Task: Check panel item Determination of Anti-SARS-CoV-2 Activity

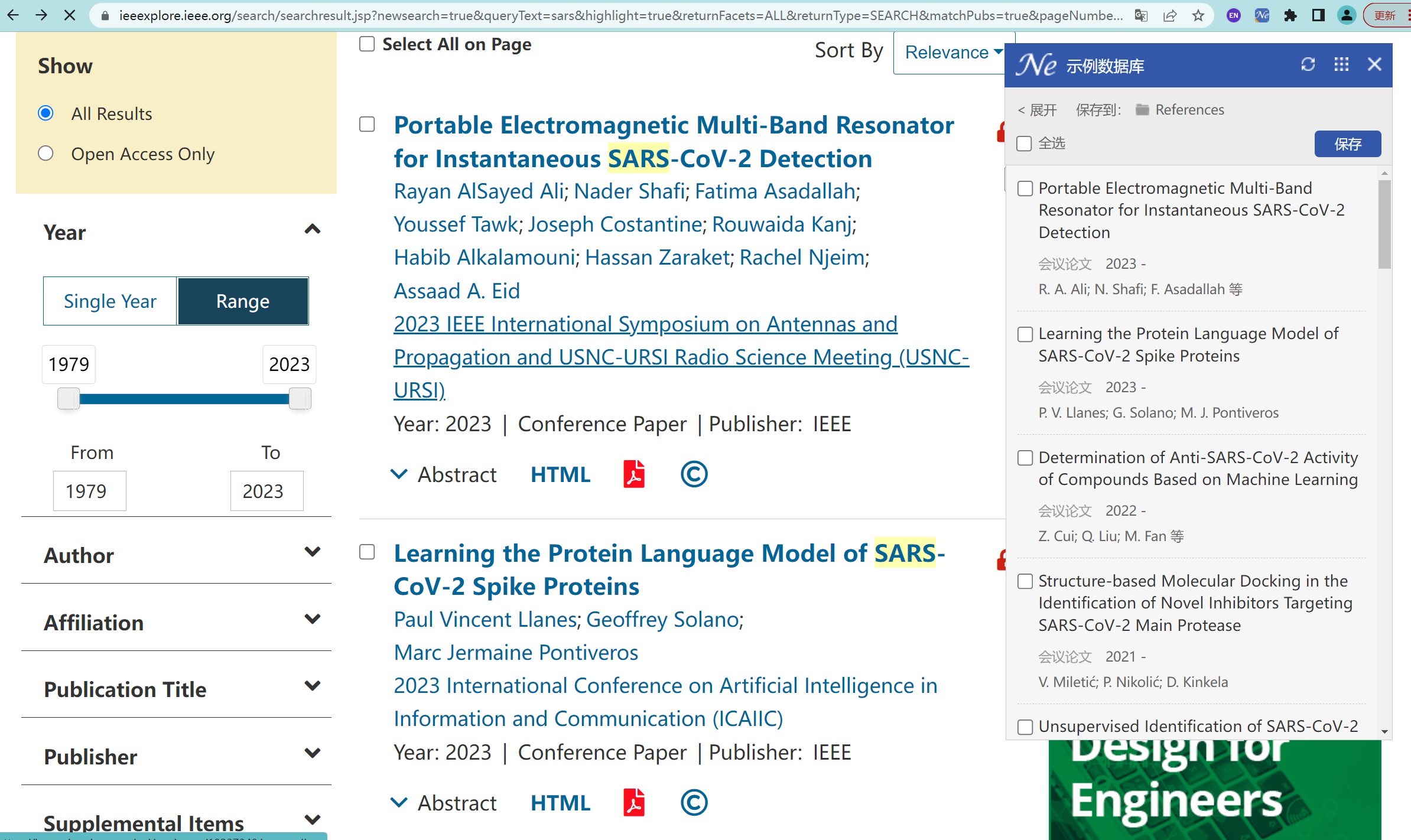Action: tap(1025, 458)
